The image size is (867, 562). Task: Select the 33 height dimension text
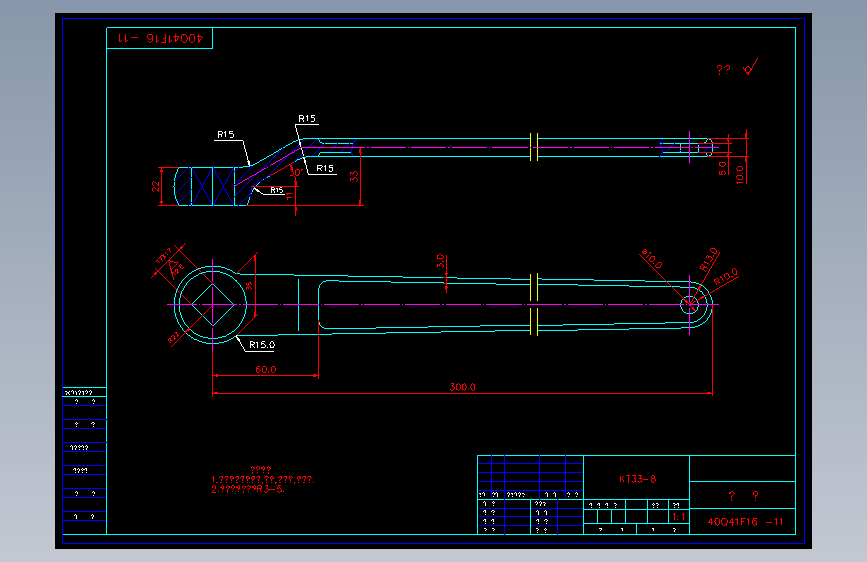[354, 176]
